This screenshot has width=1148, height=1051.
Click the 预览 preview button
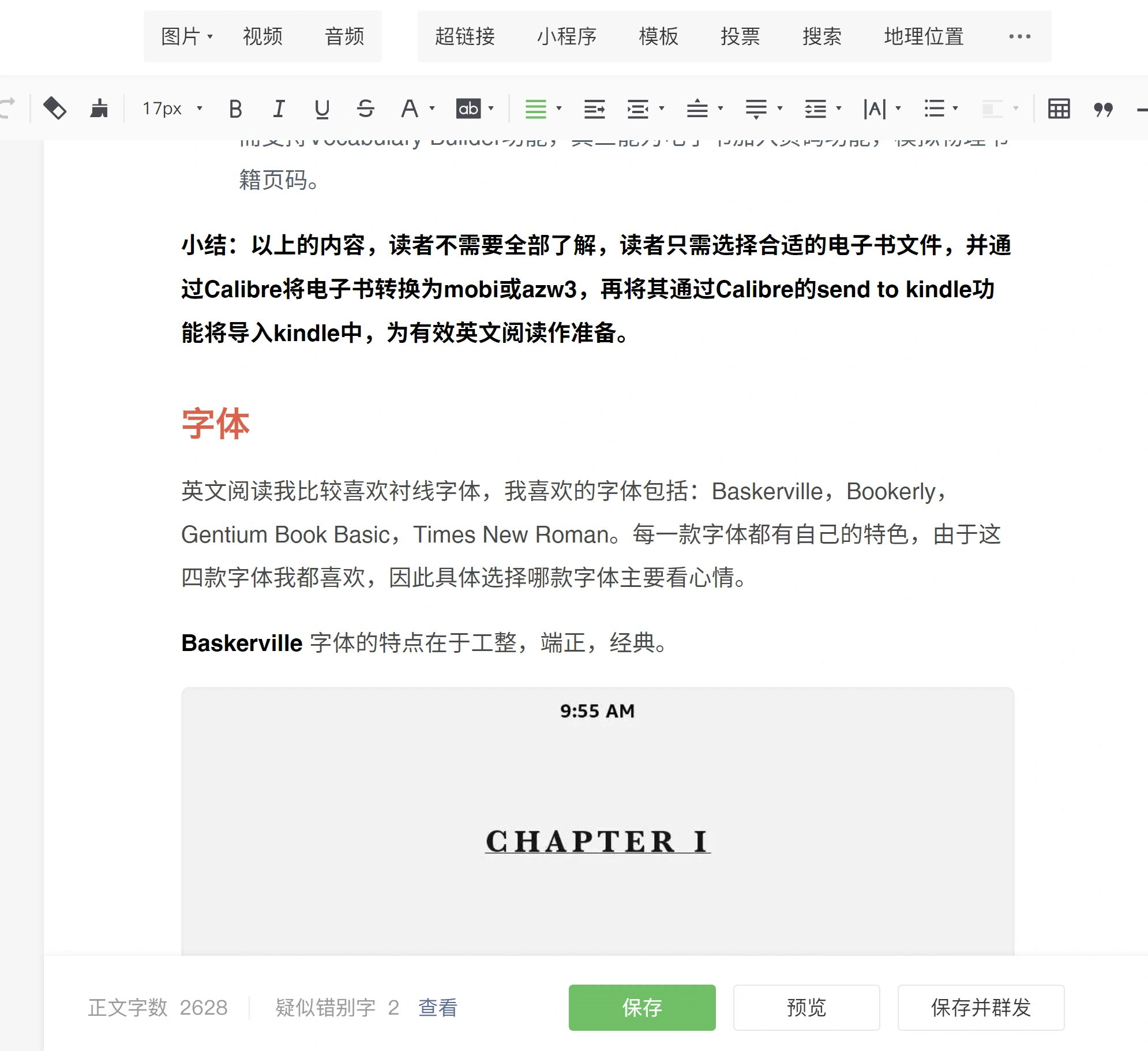coord(806,1008)
